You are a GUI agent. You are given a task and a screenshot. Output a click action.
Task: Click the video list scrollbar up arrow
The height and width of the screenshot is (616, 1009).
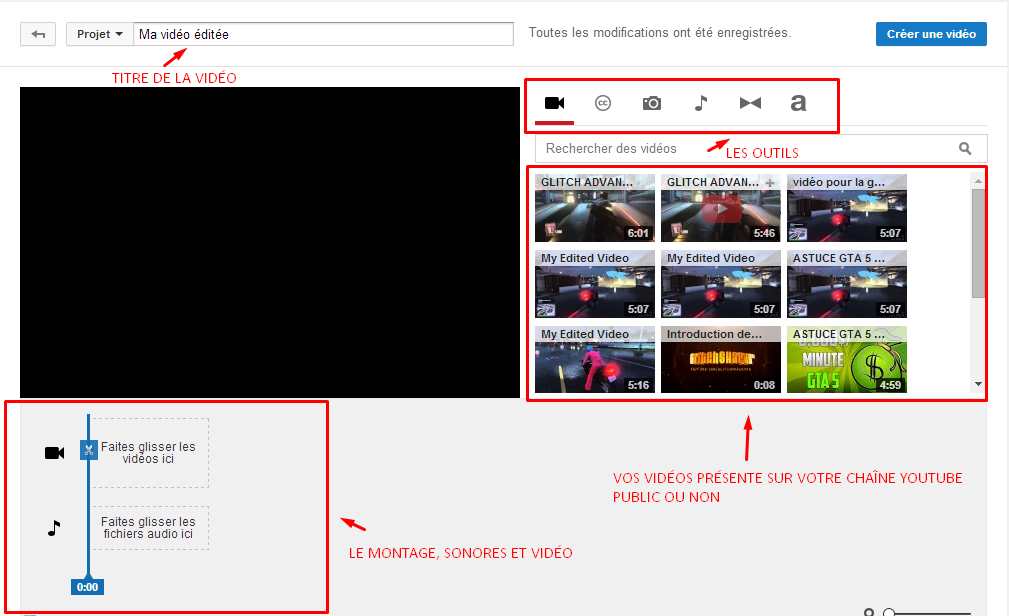point(978,182)
